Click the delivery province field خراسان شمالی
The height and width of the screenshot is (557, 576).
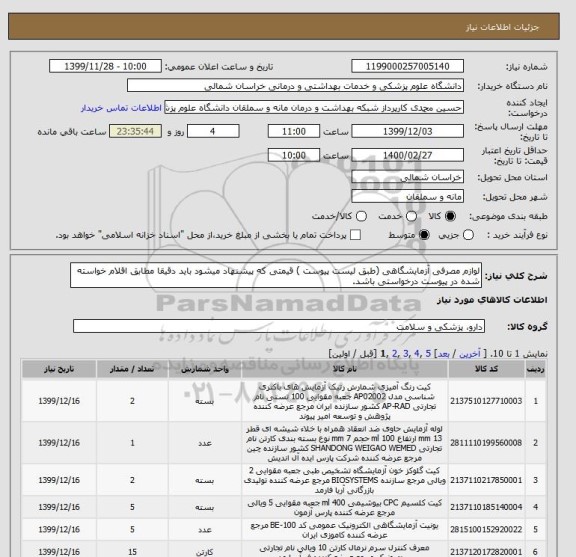(407, 177)
